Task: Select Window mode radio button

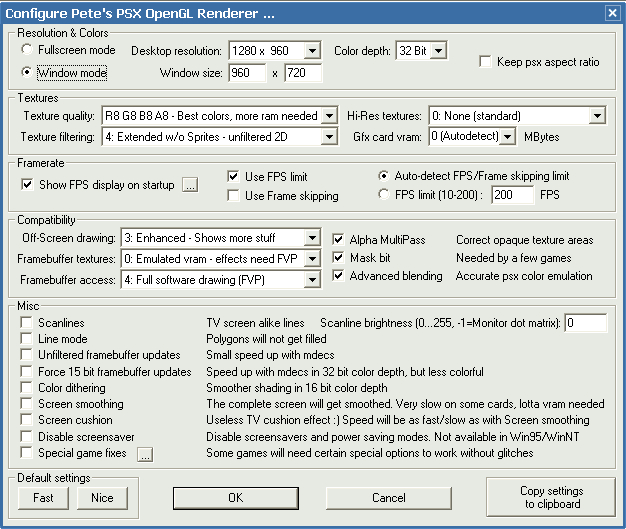Action: click(26, 72)
